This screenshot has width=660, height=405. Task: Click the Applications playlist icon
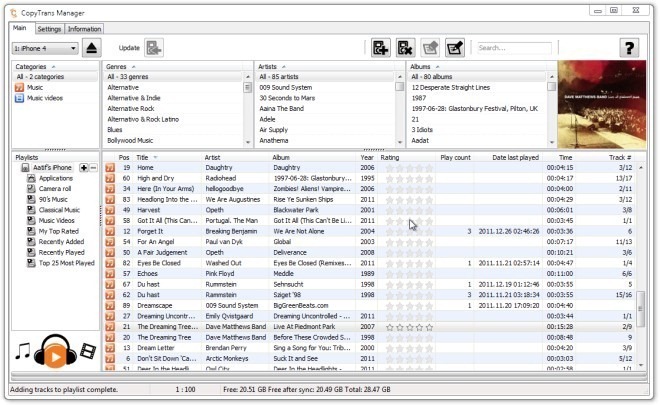[31, 178]
